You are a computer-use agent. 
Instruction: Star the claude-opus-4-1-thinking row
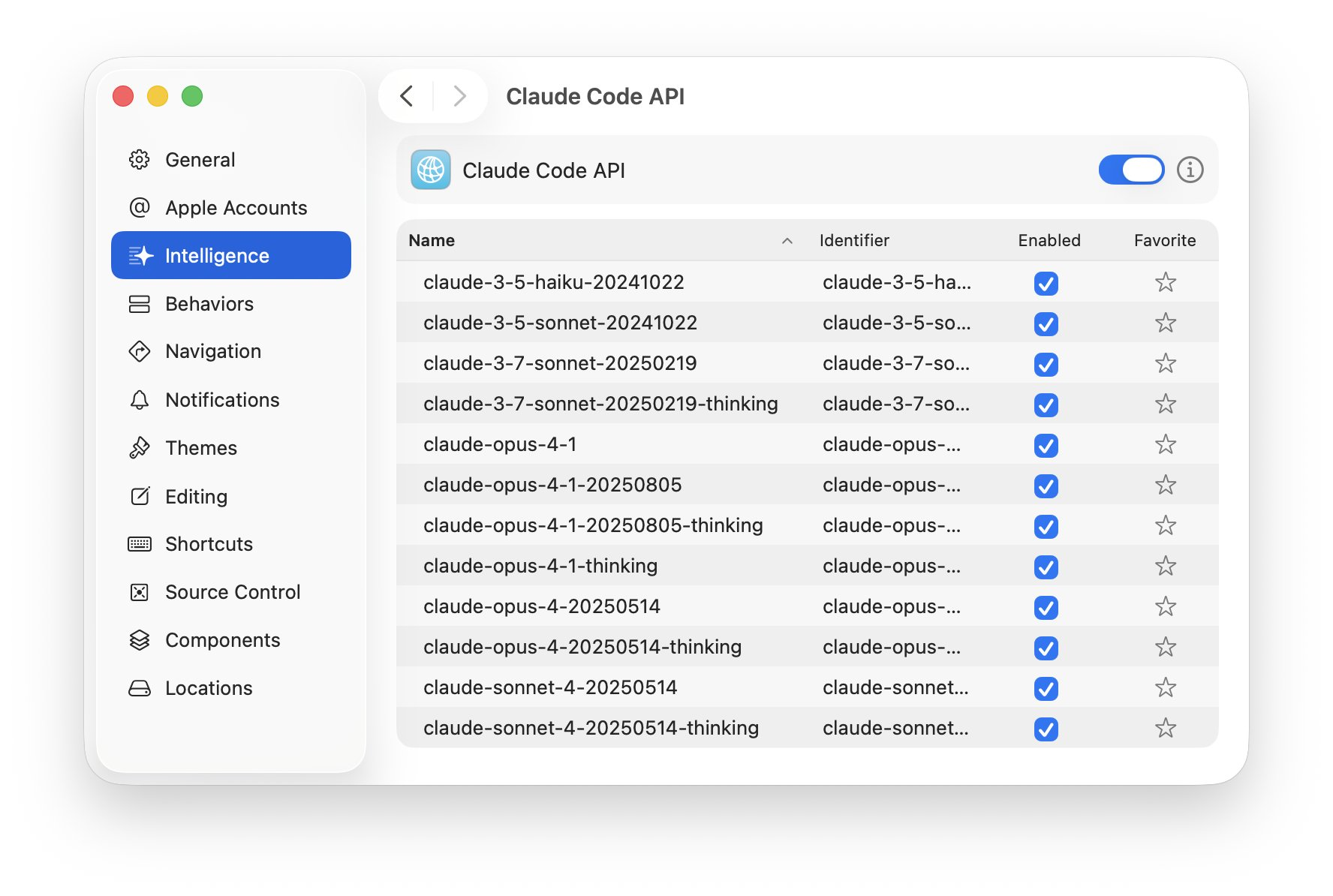1166,566
